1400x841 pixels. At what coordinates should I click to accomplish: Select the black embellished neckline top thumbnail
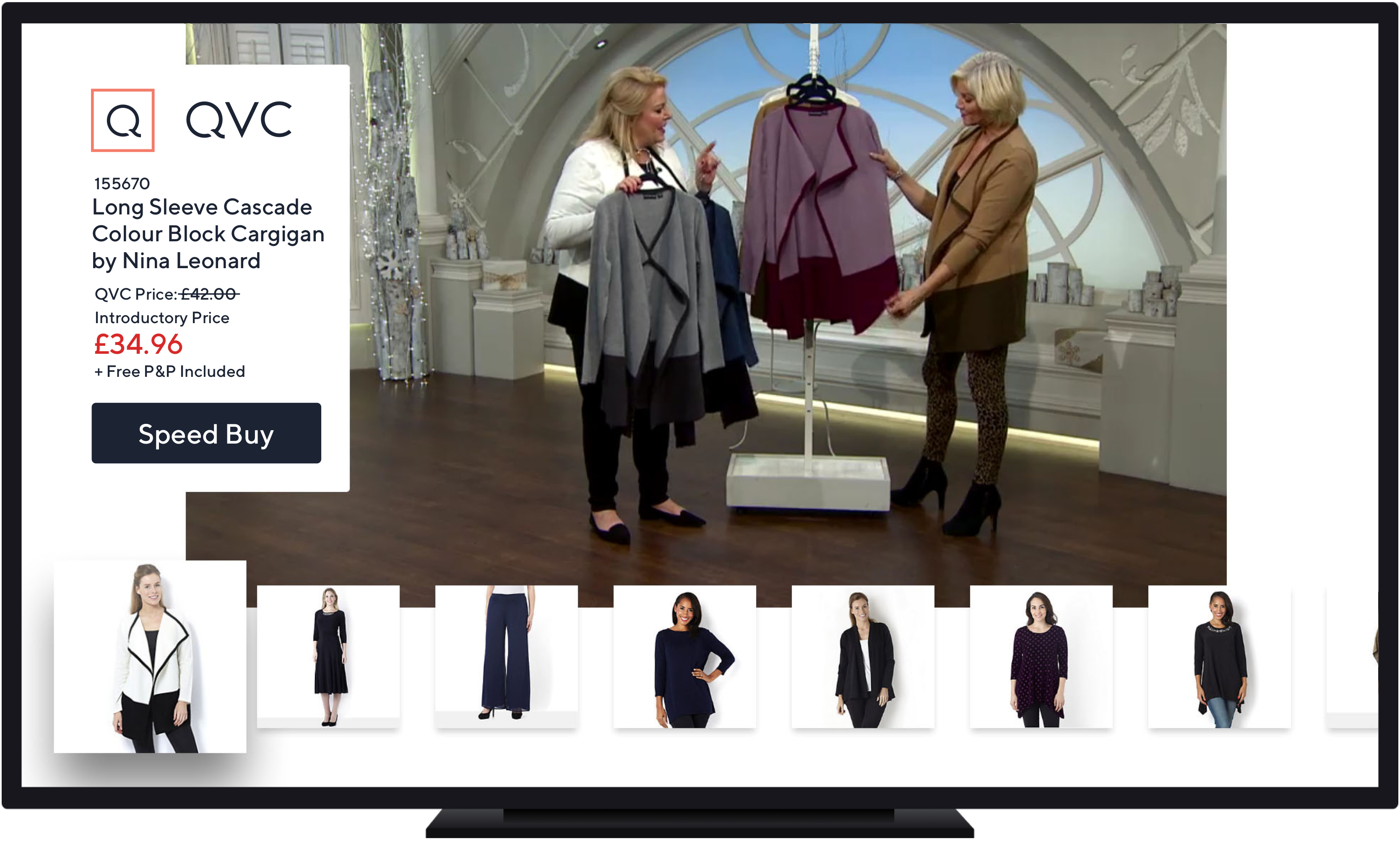(x=1219, y=656)
